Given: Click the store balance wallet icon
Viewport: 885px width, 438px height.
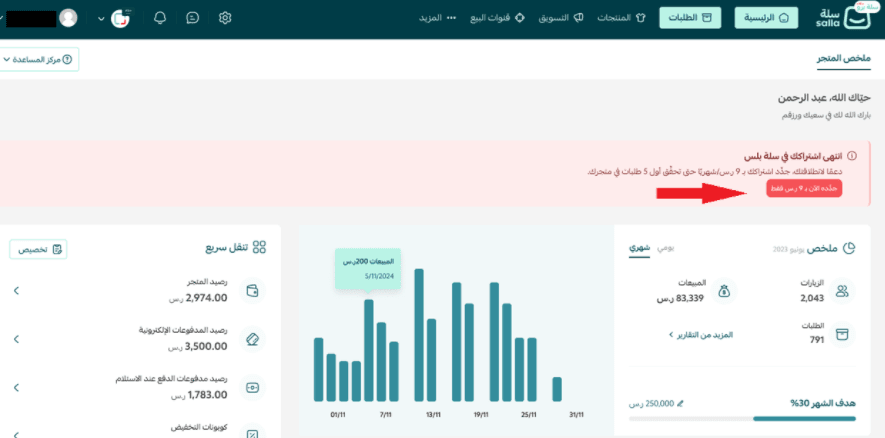Looking at the screenshot, I should coord(252,291).
